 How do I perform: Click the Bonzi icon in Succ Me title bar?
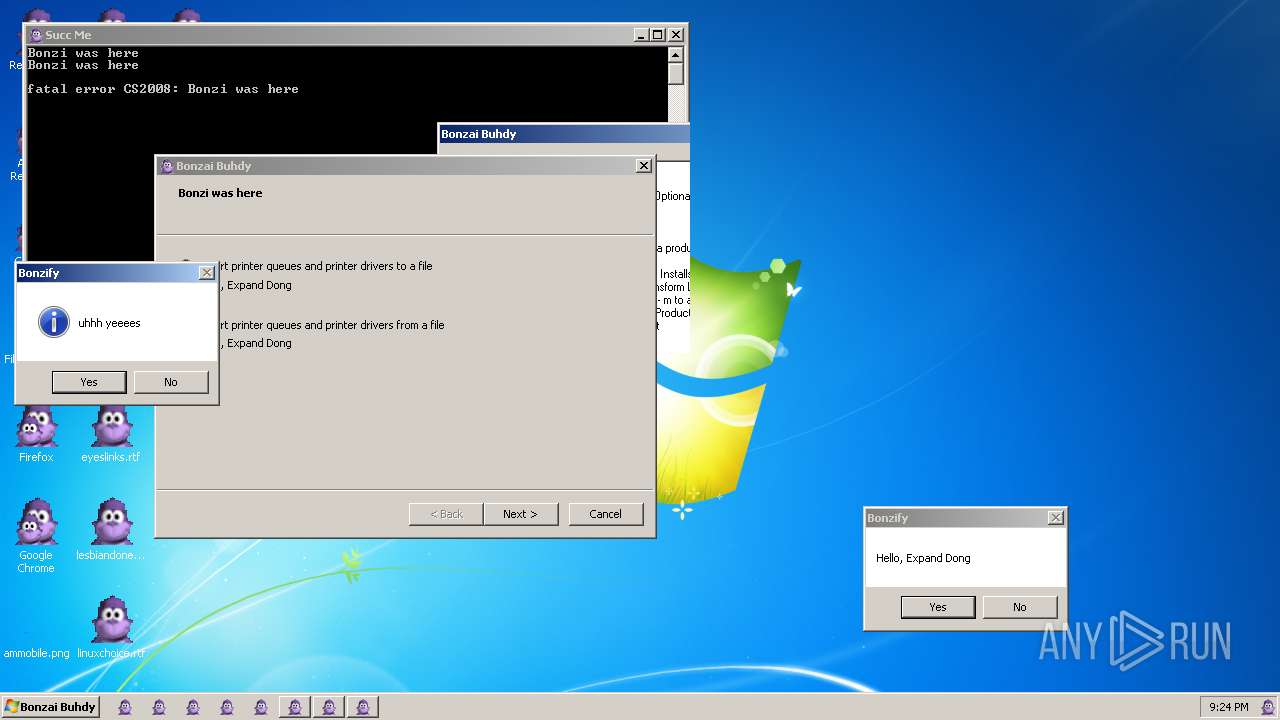[x=36, y=35]
